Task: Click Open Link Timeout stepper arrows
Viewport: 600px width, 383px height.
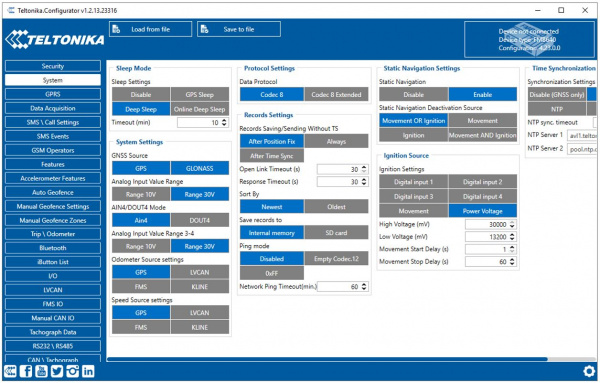Action: pyautogui.click(x=364, y=169)
